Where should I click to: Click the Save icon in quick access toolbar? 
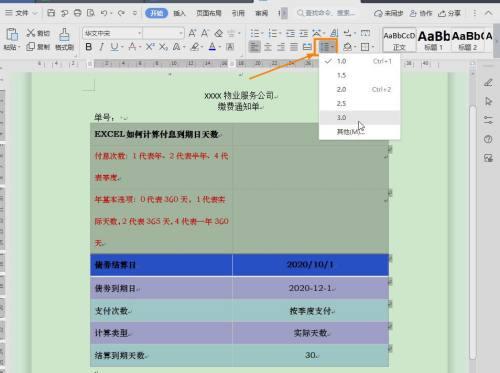click(x=51, y=13)
